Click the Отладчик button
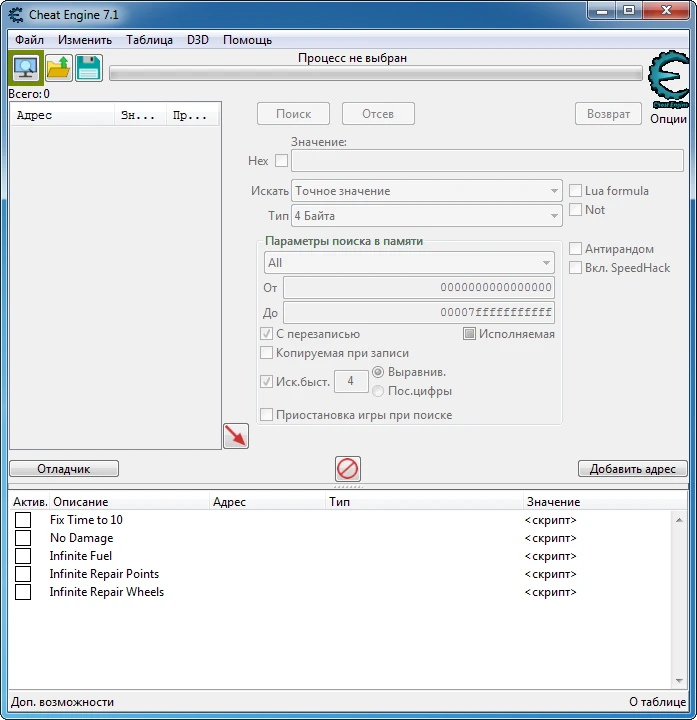This screenshot has height=720, width=697. pos(64,469)
